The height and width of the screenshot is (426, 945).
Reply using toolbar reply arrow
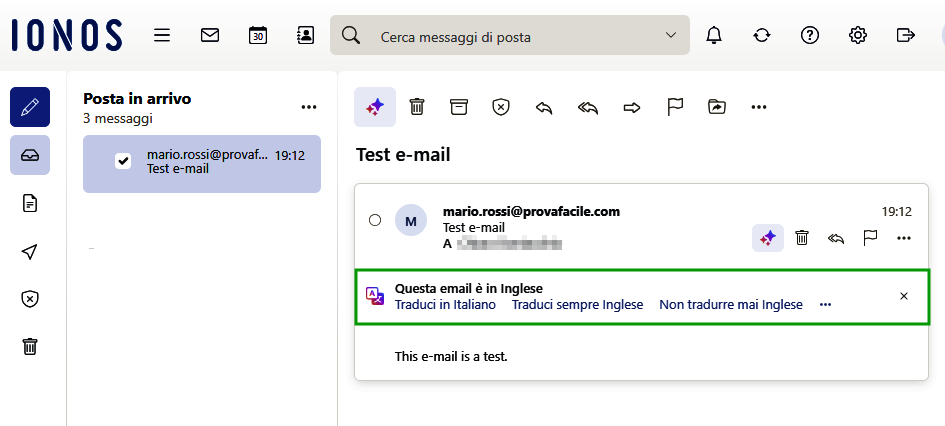(544, 107)
